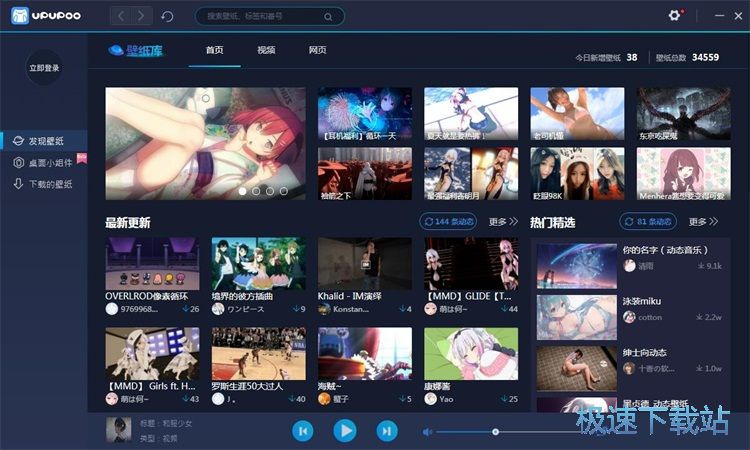Open the 罗斯生涯50大过人 wallpaper
The width and height of the screenshot is (750, 450).
[258, 353]
